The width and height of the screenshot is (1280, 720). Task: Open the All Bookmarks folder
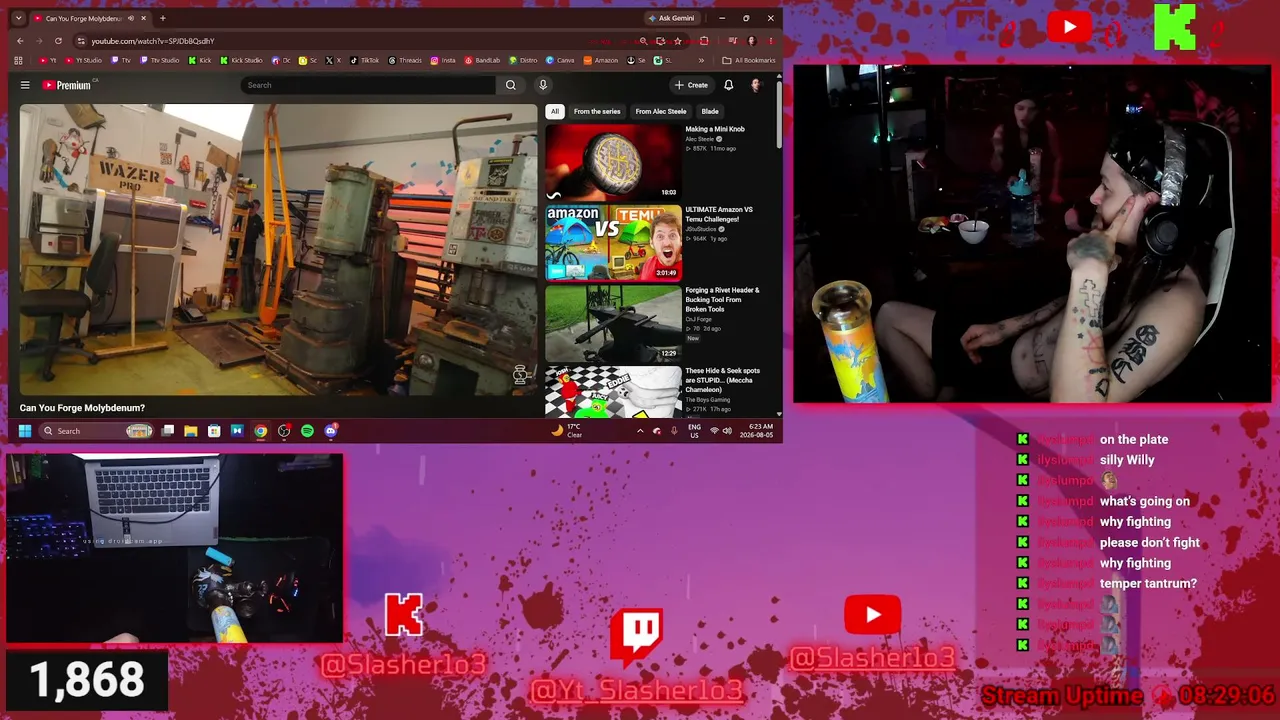point(749,60)
